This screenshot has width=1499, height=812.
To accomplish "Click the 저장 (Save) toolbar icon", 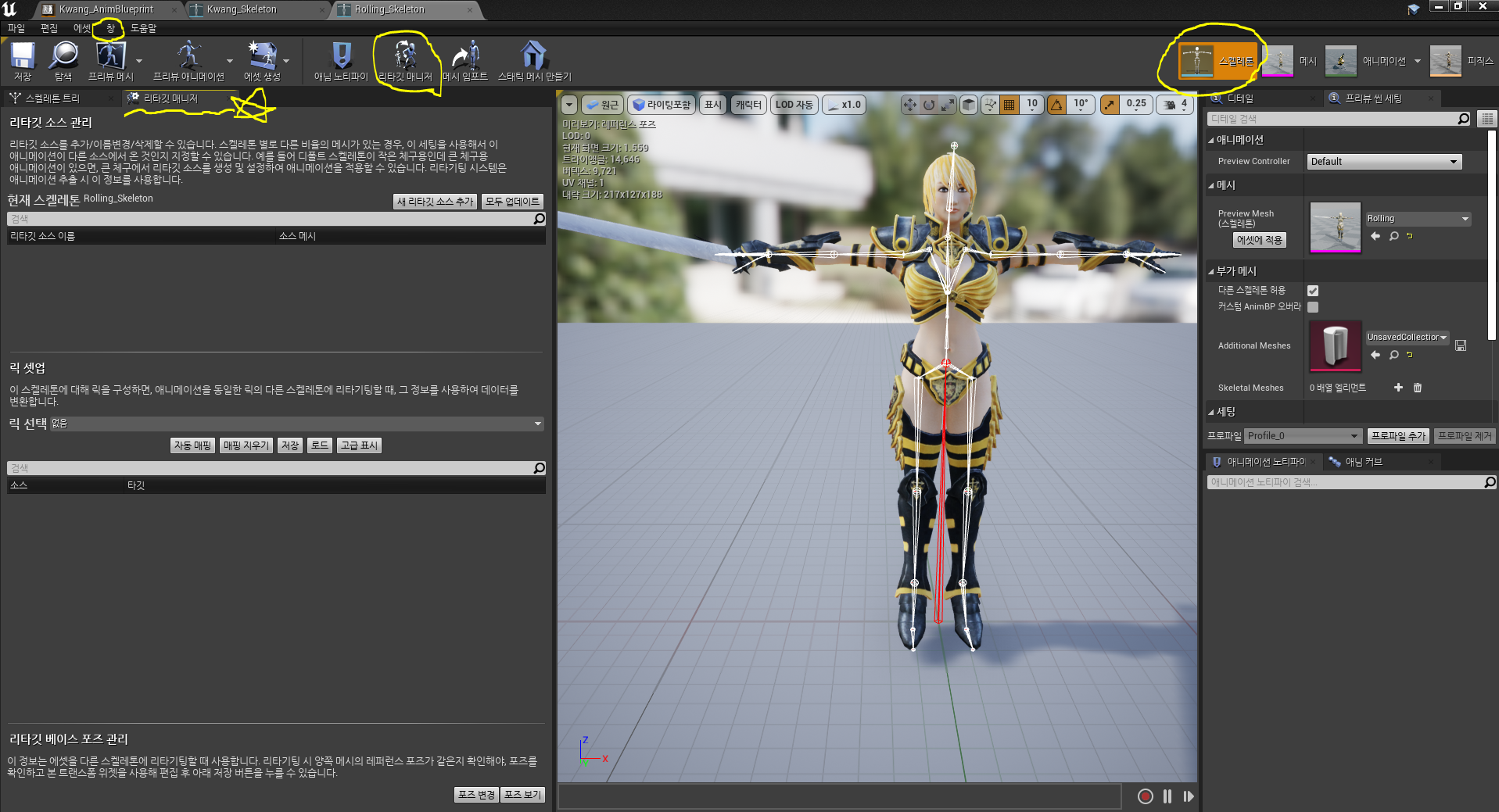I will pos(22,55).
